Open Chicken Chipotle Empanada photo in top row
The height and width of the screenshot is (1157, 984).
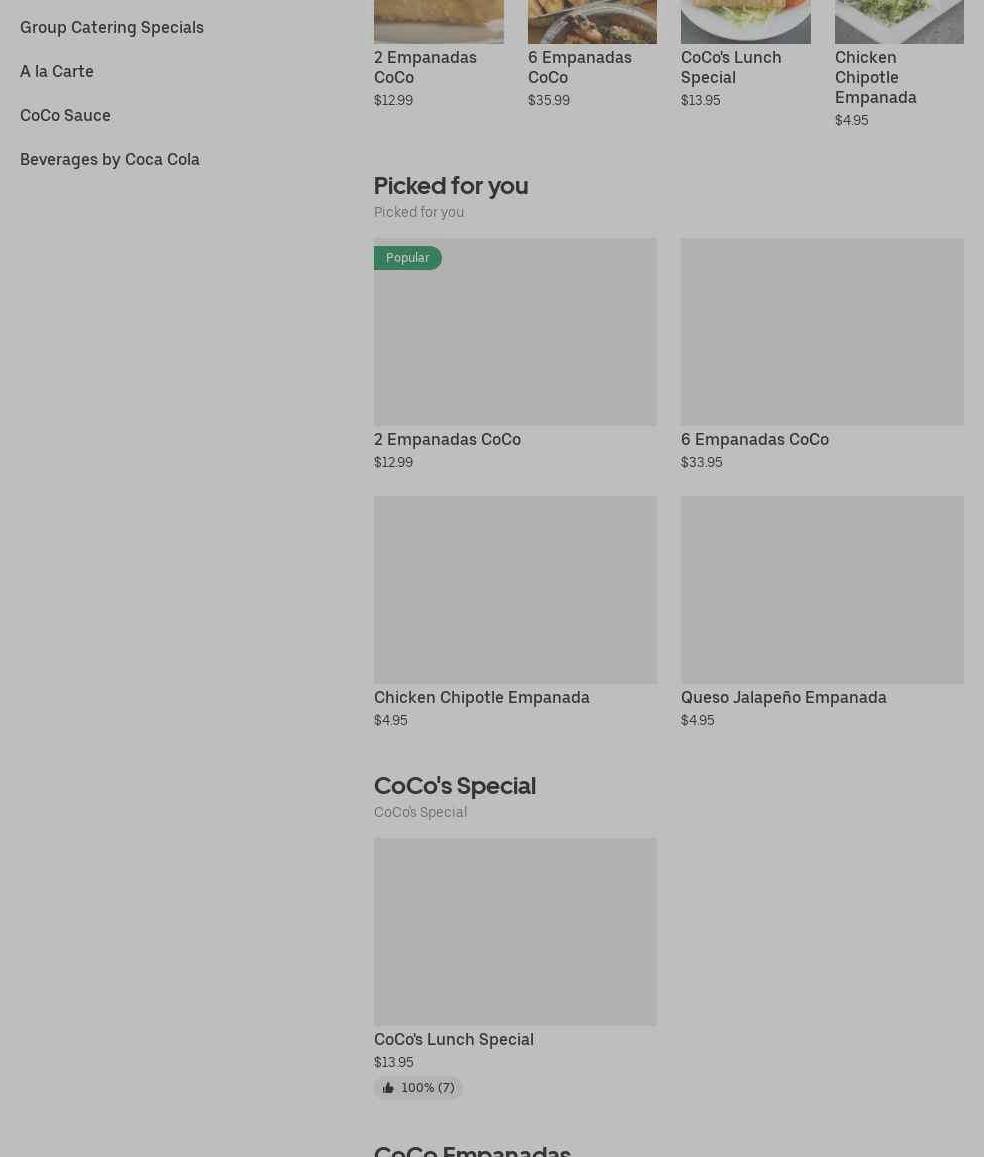[x=898, y=21]
